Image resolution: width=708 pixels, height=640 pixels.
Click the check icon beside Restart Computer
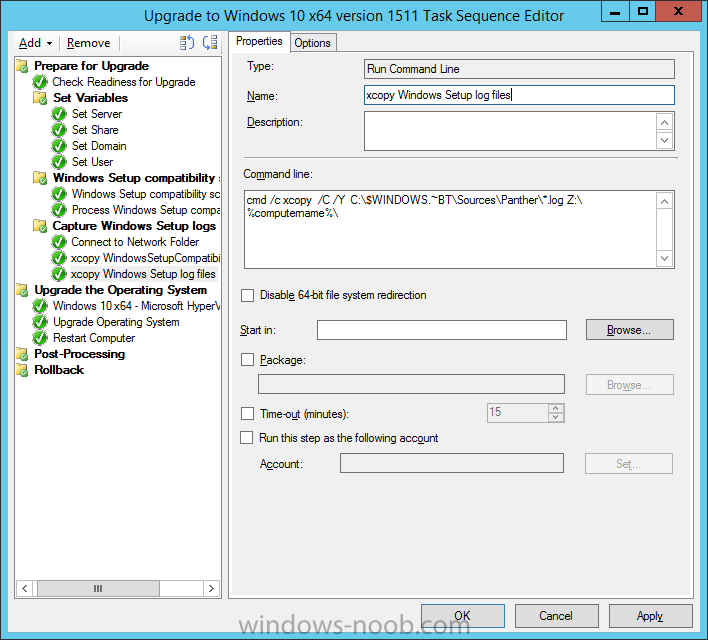click(x=40, y=338)
